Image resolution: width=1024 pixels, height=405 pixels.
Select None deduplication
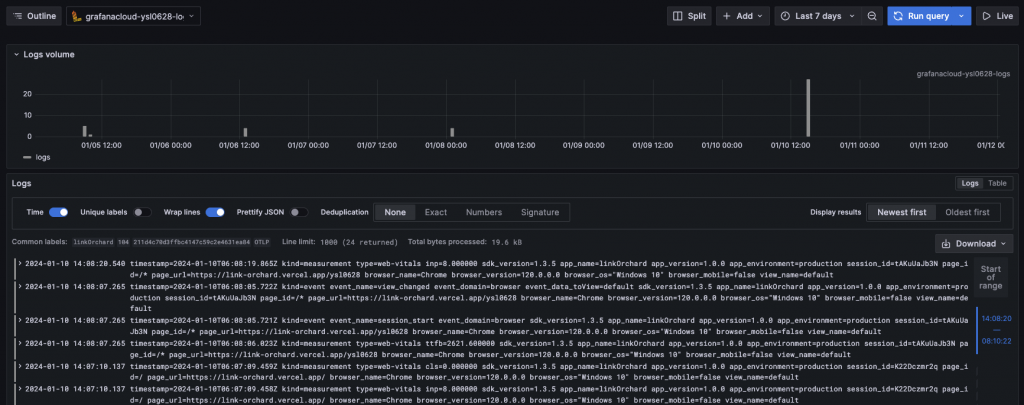click(395, 212)
